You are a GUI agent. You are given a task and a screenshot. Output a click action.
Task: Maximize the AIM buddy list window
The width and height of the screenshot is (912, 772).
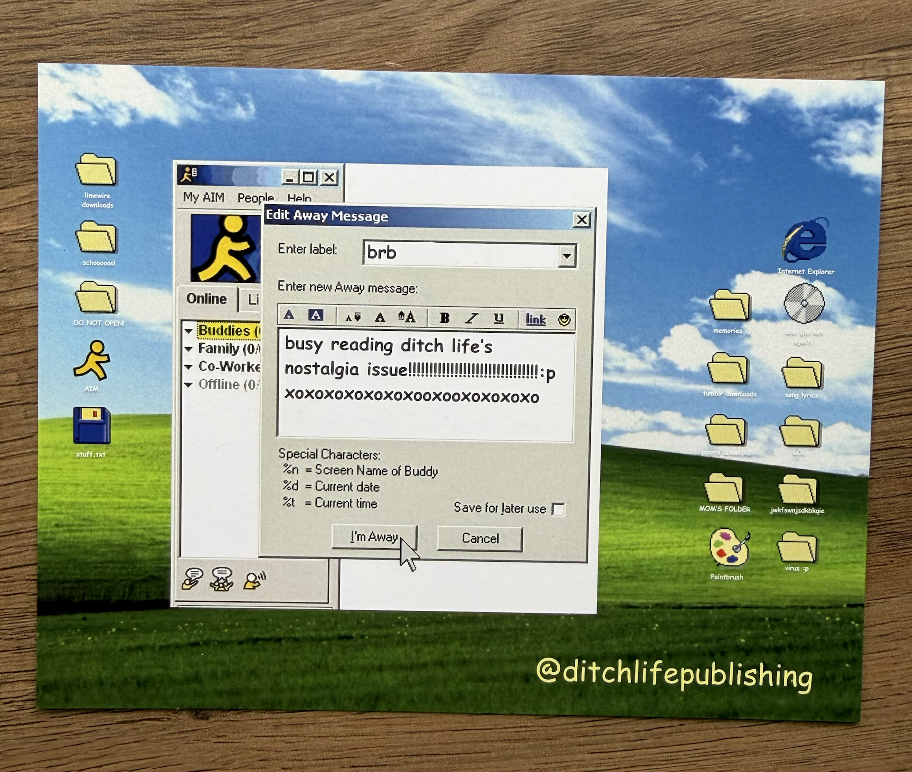click(x=309, y=177)
